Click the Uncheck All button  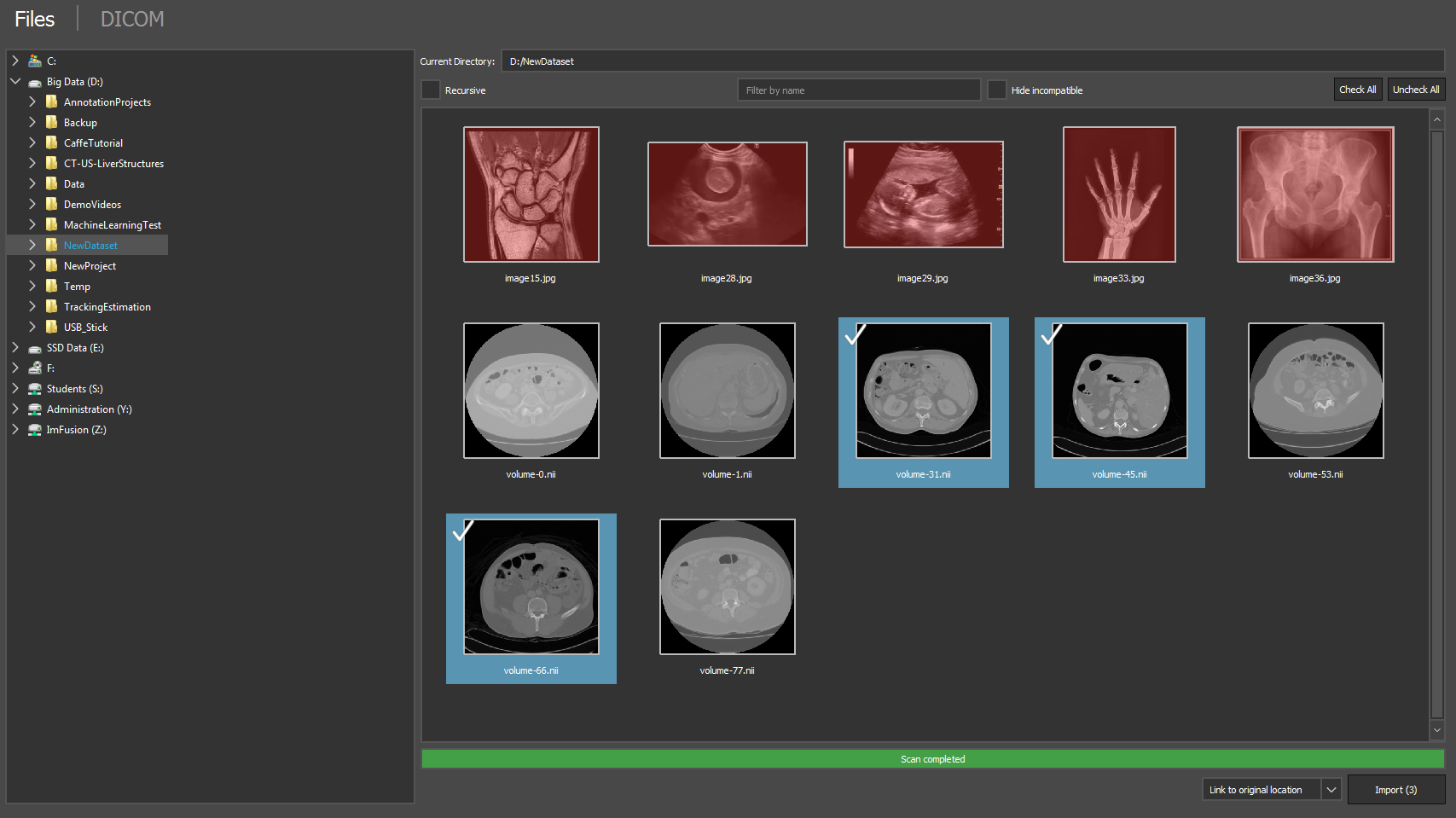[x=1416, y=90]
